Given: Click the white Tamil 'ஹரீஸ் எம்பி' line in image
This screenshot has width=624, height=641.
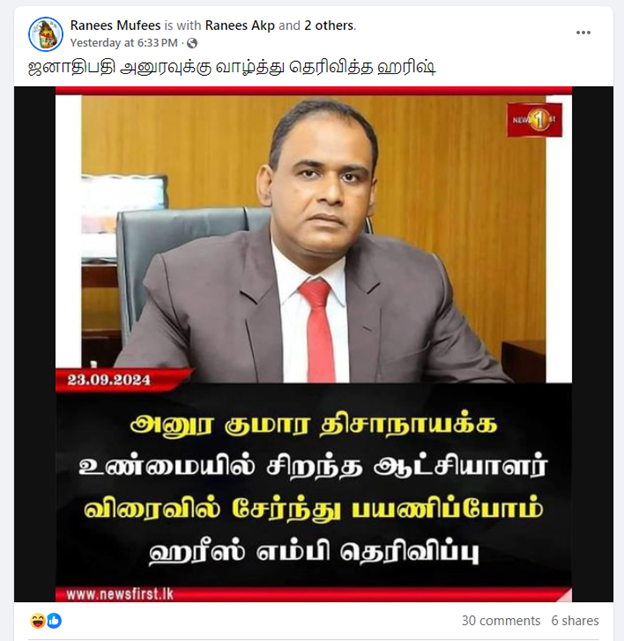Looking at the screenshot, I should pyautogui.click(x=314, y=553).
